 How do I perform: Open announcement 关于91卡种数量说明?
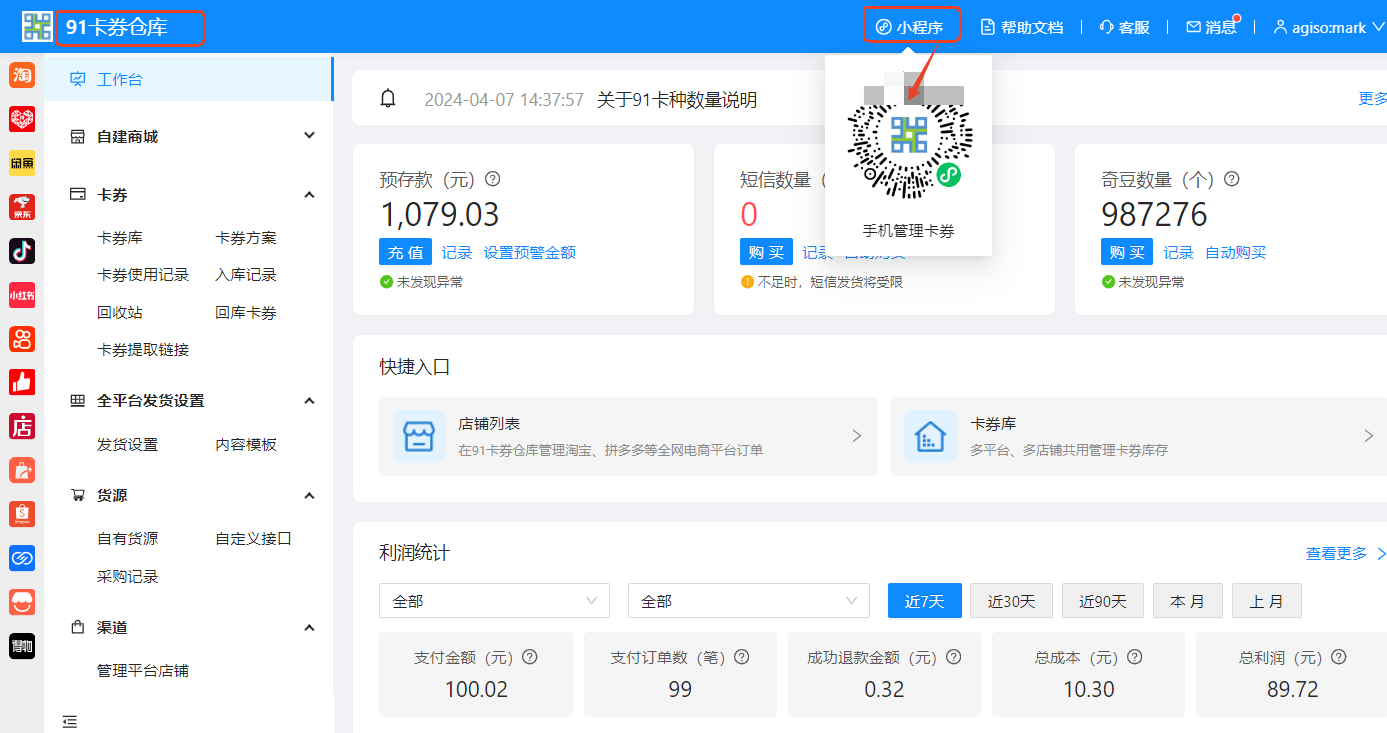point(677,99)
